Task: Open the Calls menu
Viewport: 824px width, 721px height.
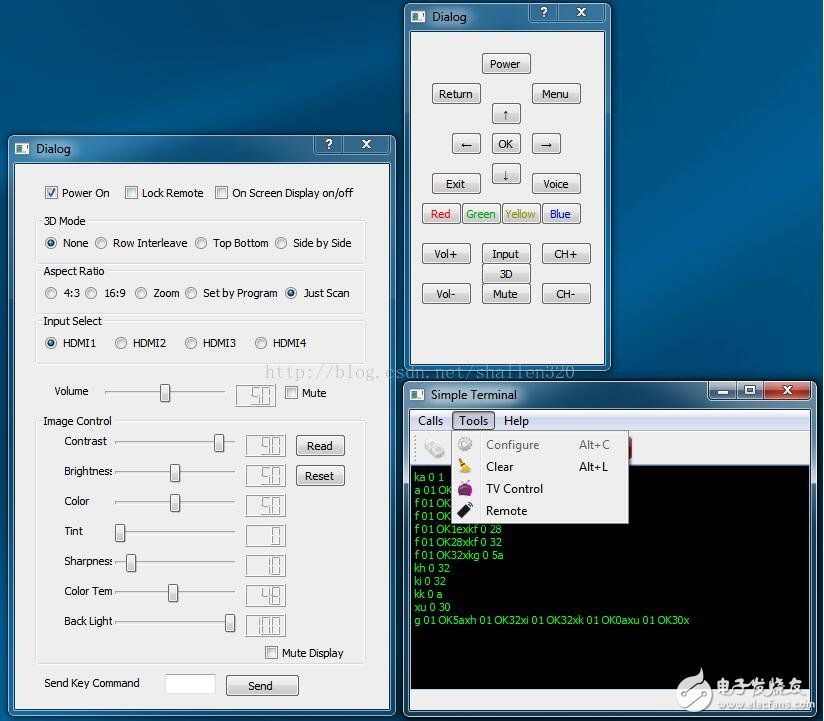Action: (x=430, y=421)
